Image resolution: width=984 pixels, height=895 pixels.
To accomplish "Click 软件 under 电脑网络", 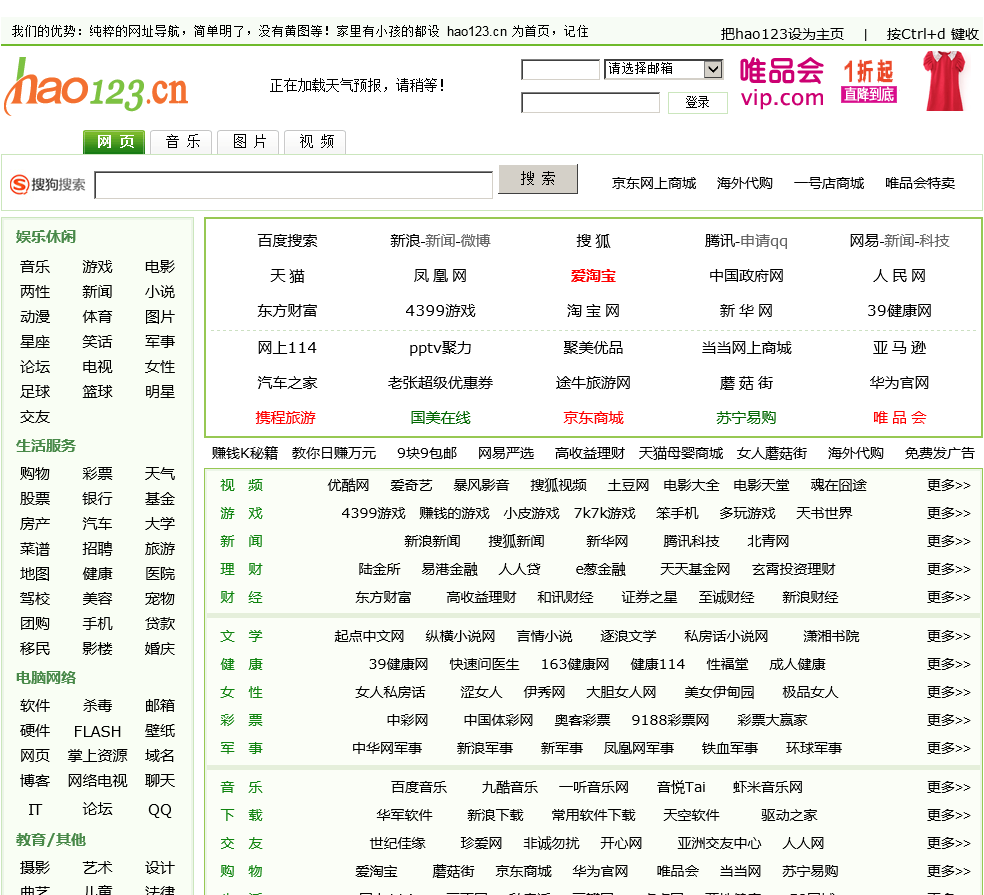I will 35,707.
